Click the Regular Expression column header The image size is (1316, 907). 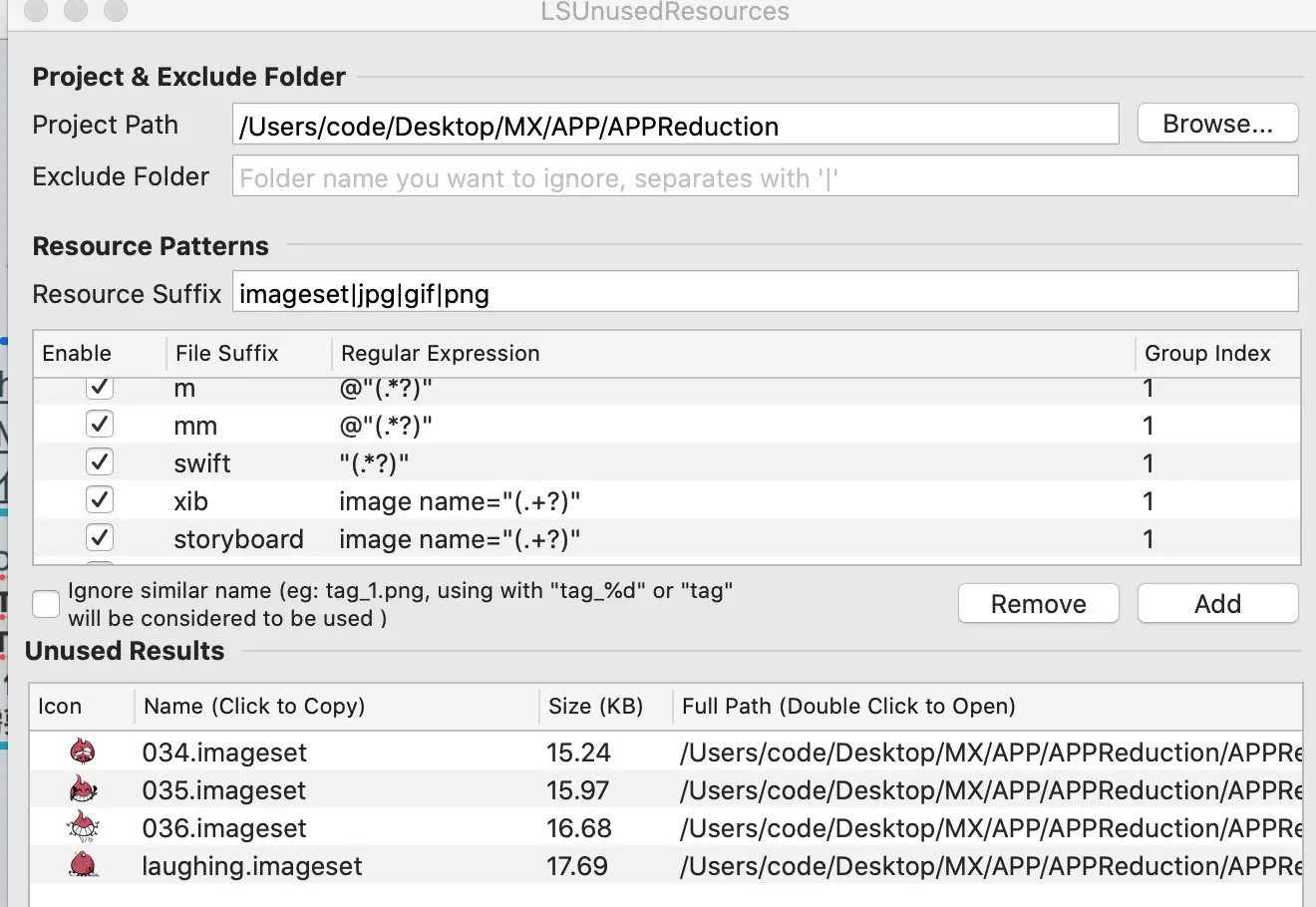(x=440, y=354)
